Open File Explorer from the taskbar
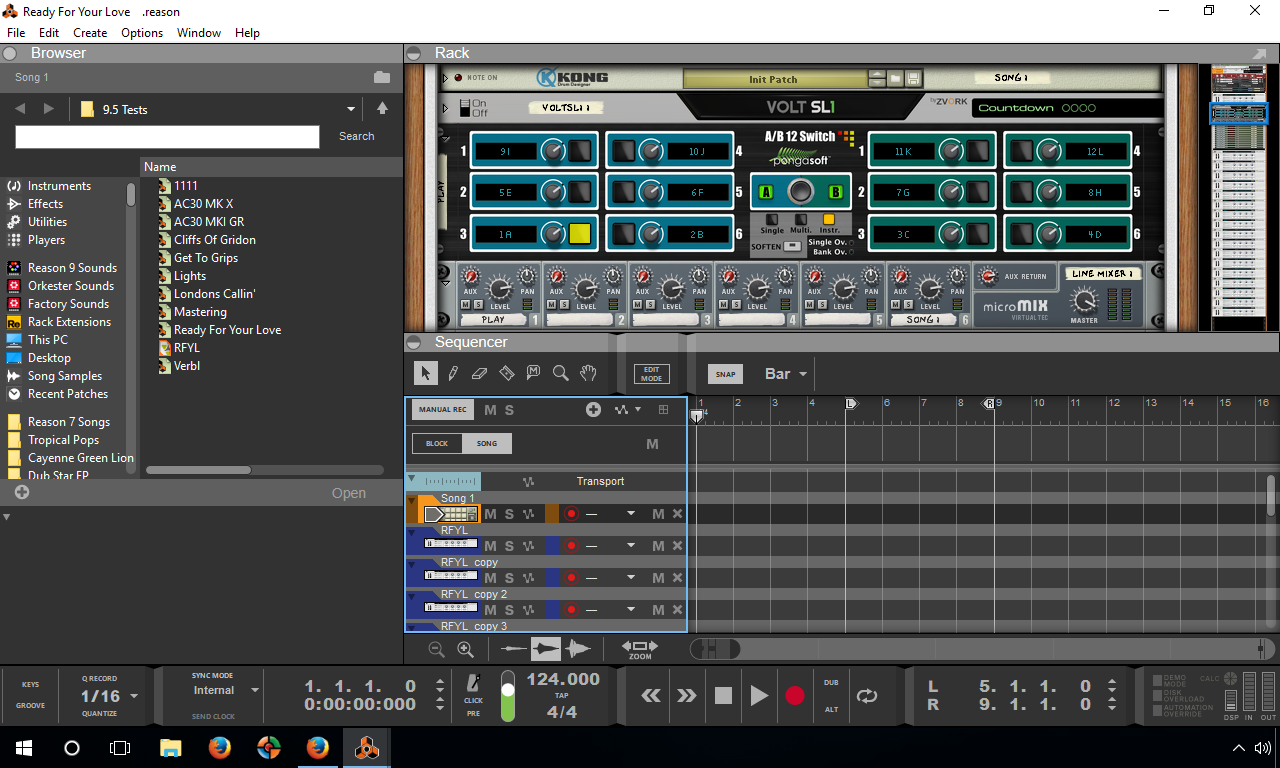This screenshot has width=1280, height=768. coord(171,747)
